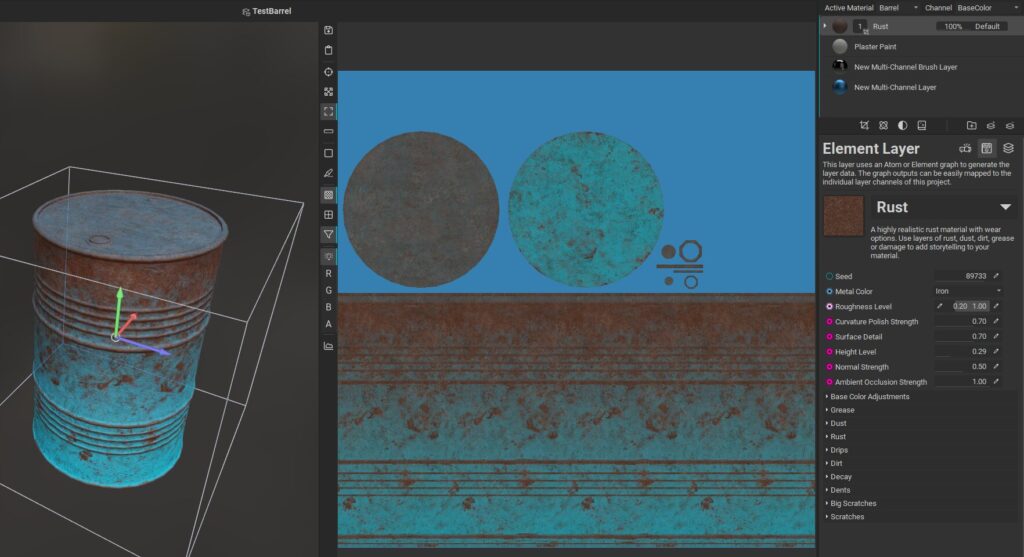Click the center-target crosshair icon

[x=328, y=72]
